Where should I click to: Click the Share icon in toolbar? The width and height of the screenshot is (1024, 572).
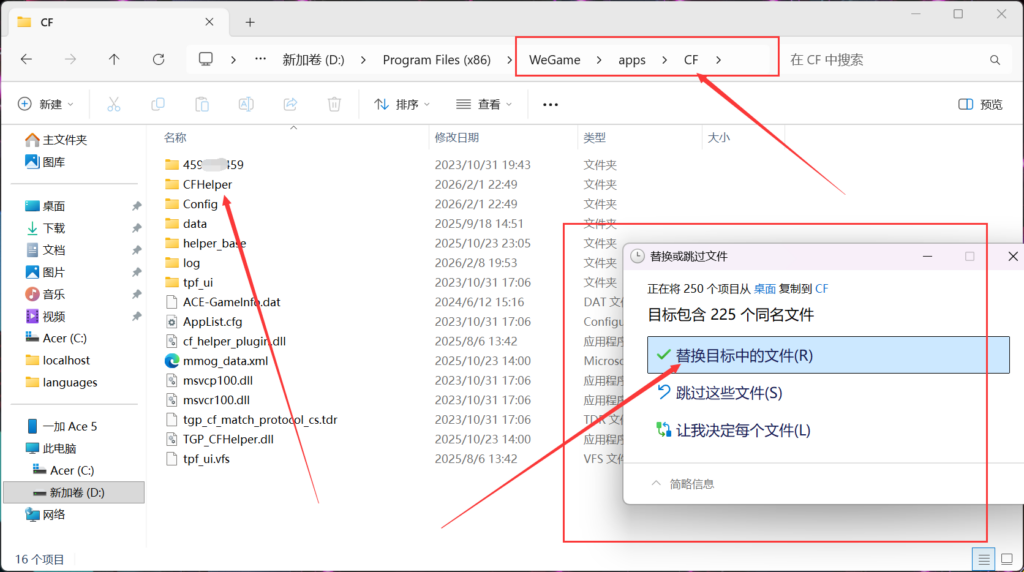click(290, 104)
